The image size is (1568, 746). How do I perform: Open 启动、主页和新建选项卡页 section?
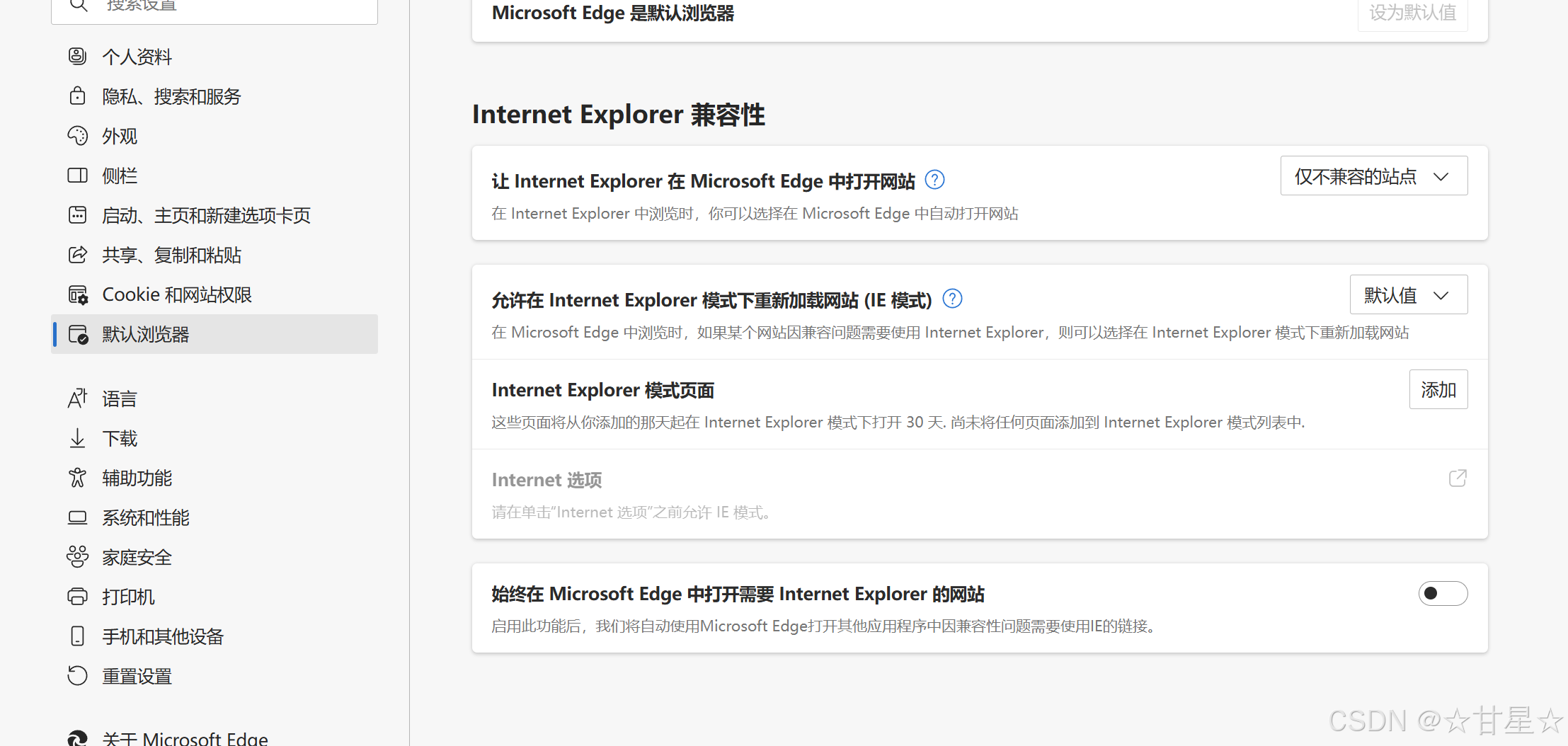[214, 215]
